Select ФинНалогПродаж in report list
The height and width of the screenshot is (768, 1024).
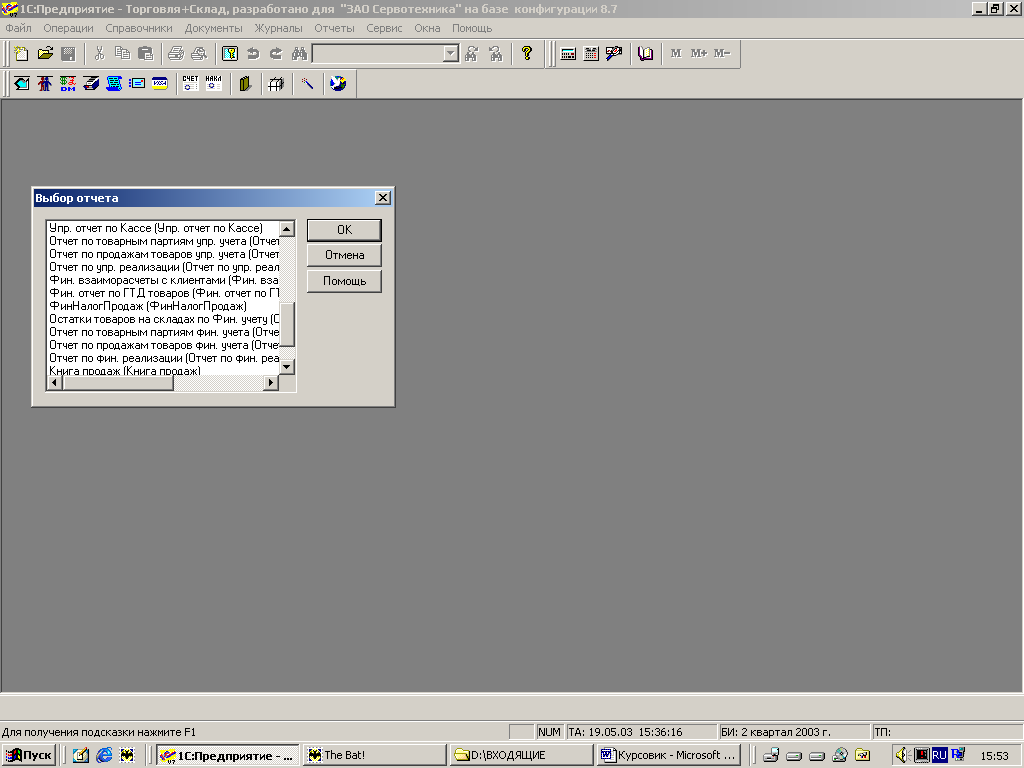[147, 305]
